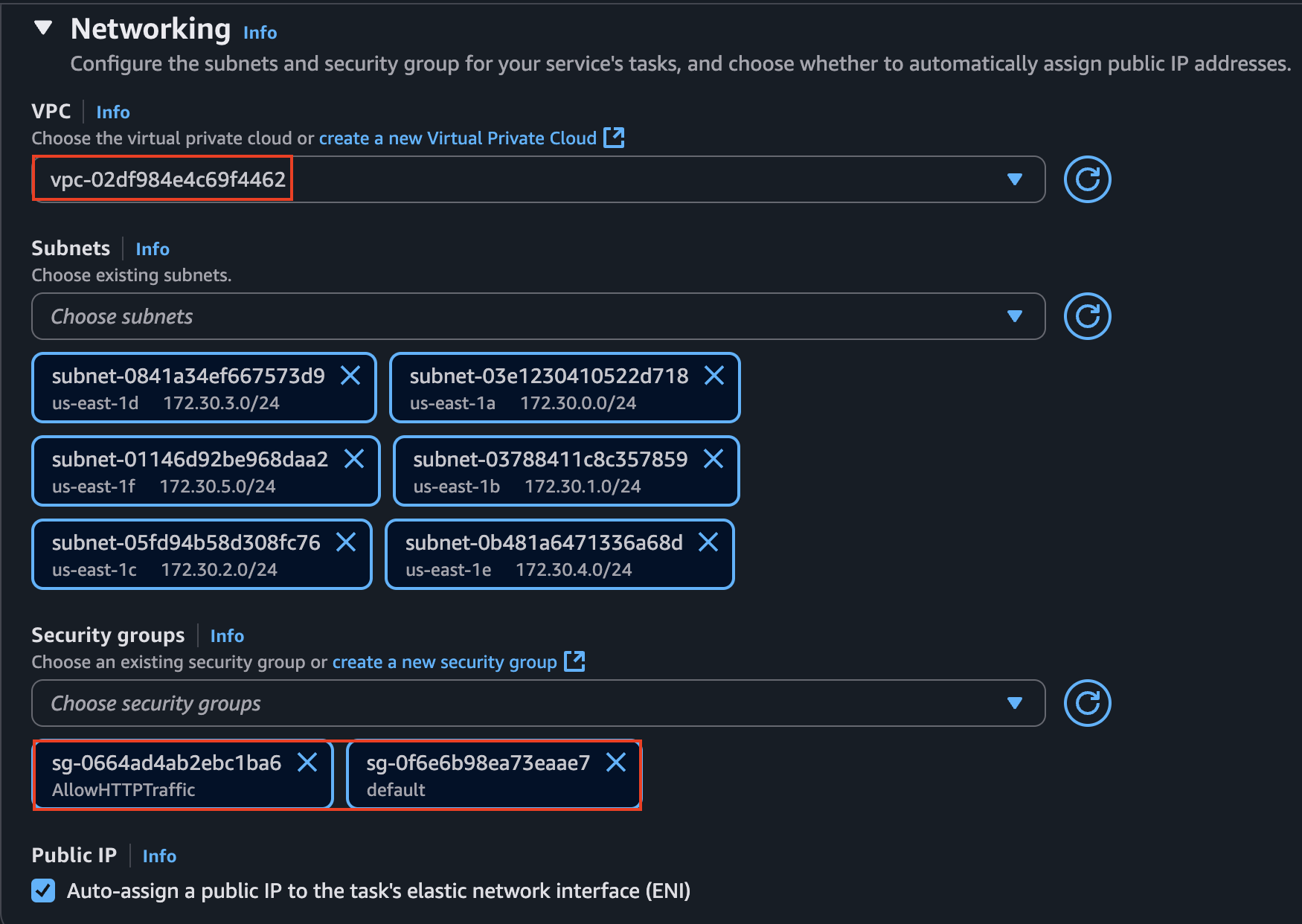Remove subnet-03788411c8c357859 in us-east-1b
This screenshot has height=924, width=1302.
click(x=713, y=459)
